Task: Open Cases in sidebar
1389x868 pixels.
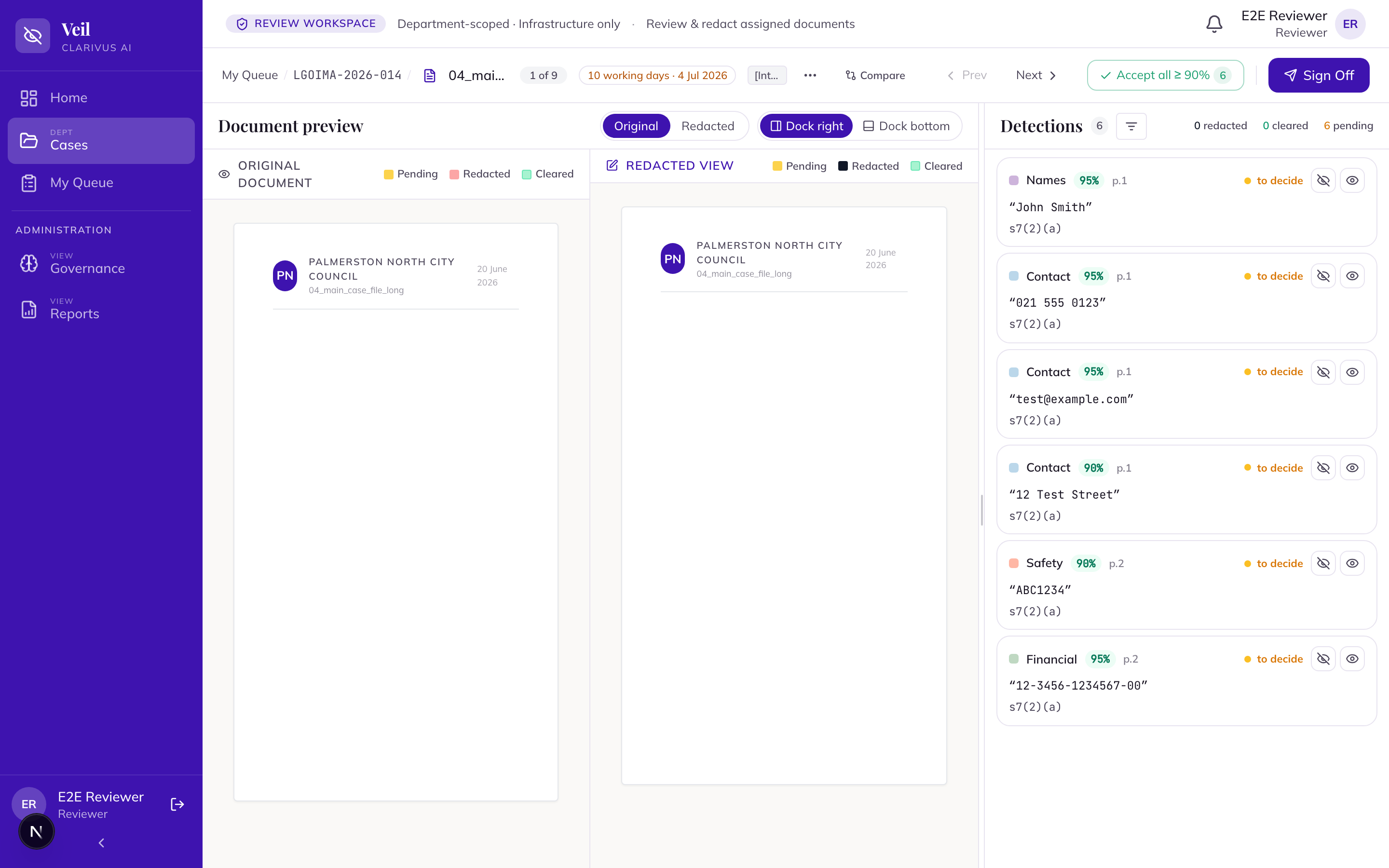Action: click(x=101, y=141)
